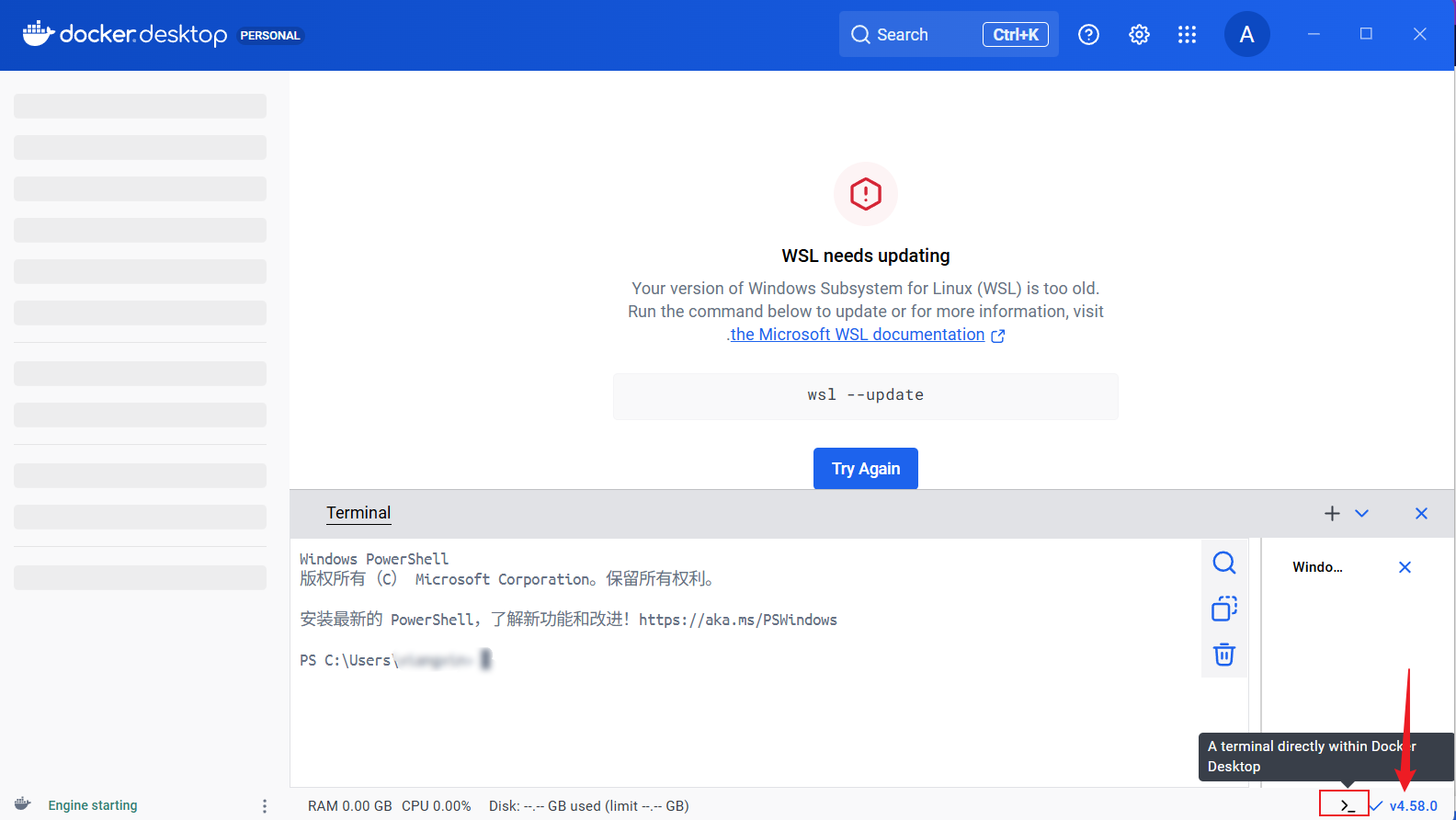
Task: Click the WSL needs updating heading
Action: 866,256
